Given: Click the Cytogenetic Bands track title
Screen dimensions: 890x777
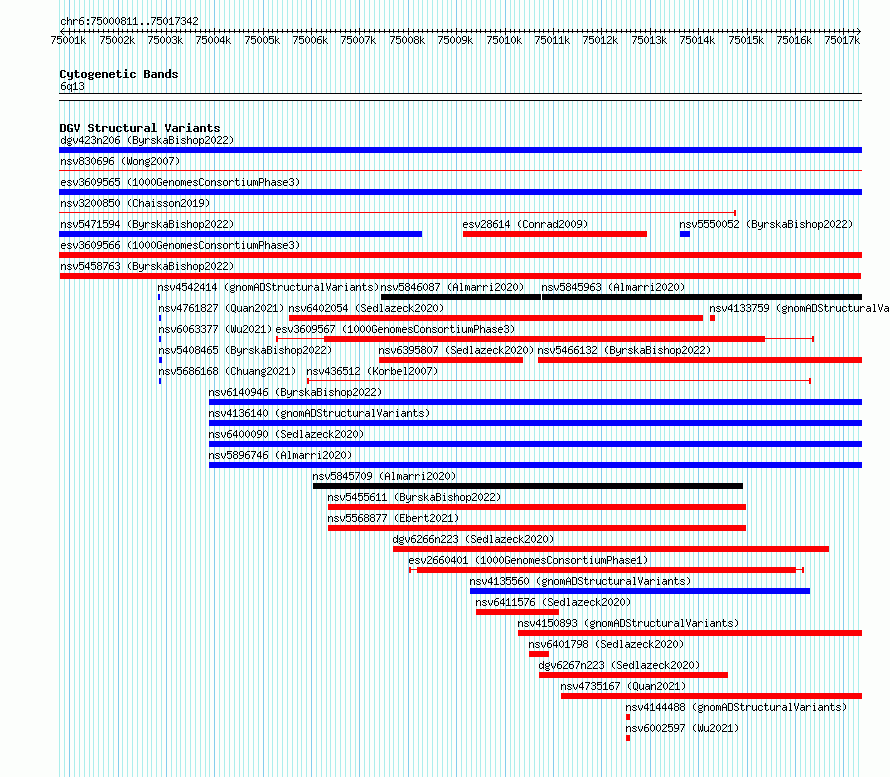Looking at the screenshot, I should (x=119, y=74).
